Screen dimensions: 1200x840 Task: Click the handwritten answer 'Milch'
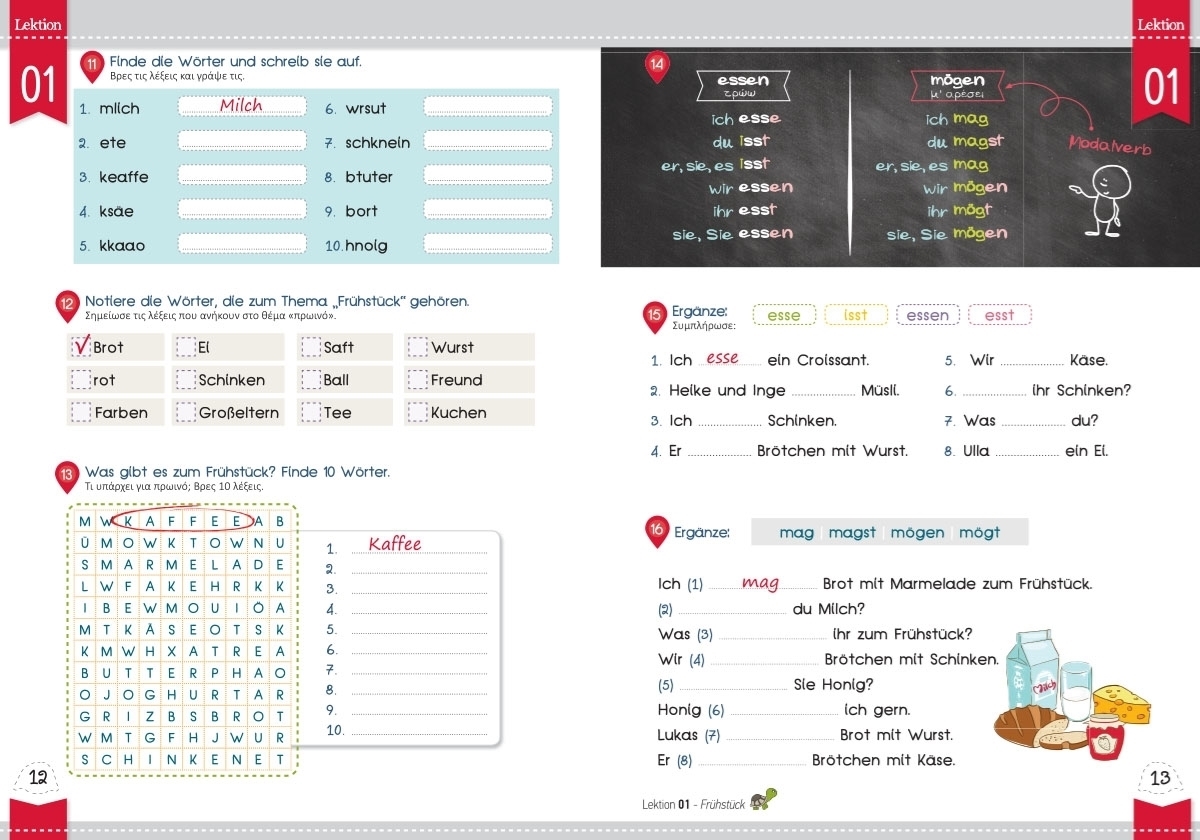click(241, 105)
